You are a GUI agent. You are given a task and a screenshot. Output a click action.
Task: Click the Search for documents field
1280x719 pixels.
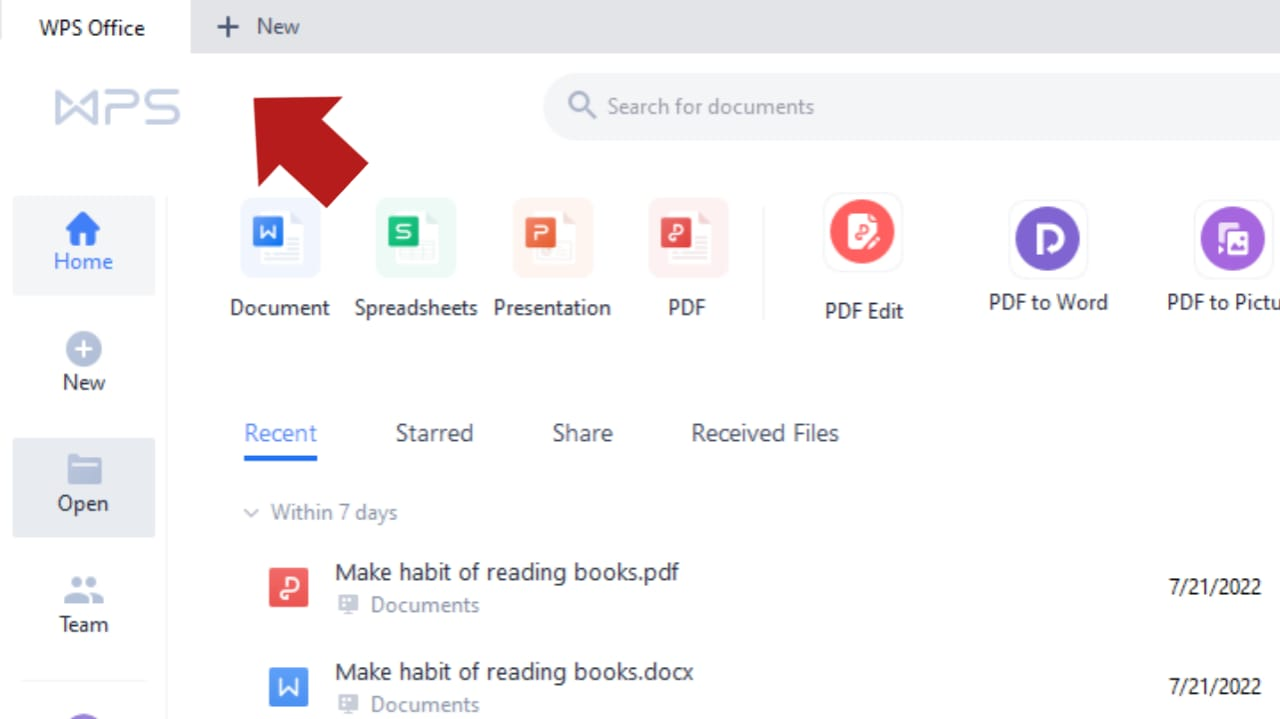[911, 107]
